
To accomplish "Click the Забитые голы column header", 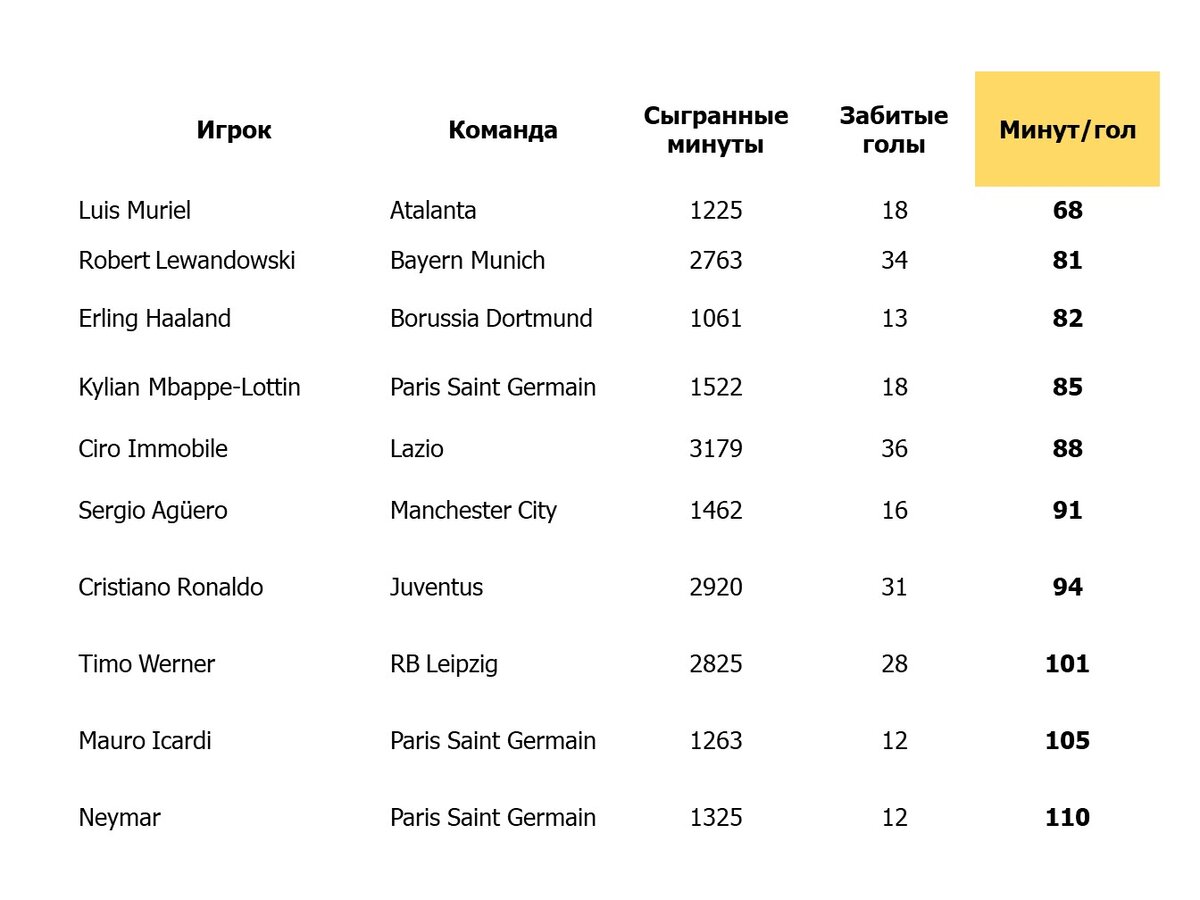I will 894,130.
